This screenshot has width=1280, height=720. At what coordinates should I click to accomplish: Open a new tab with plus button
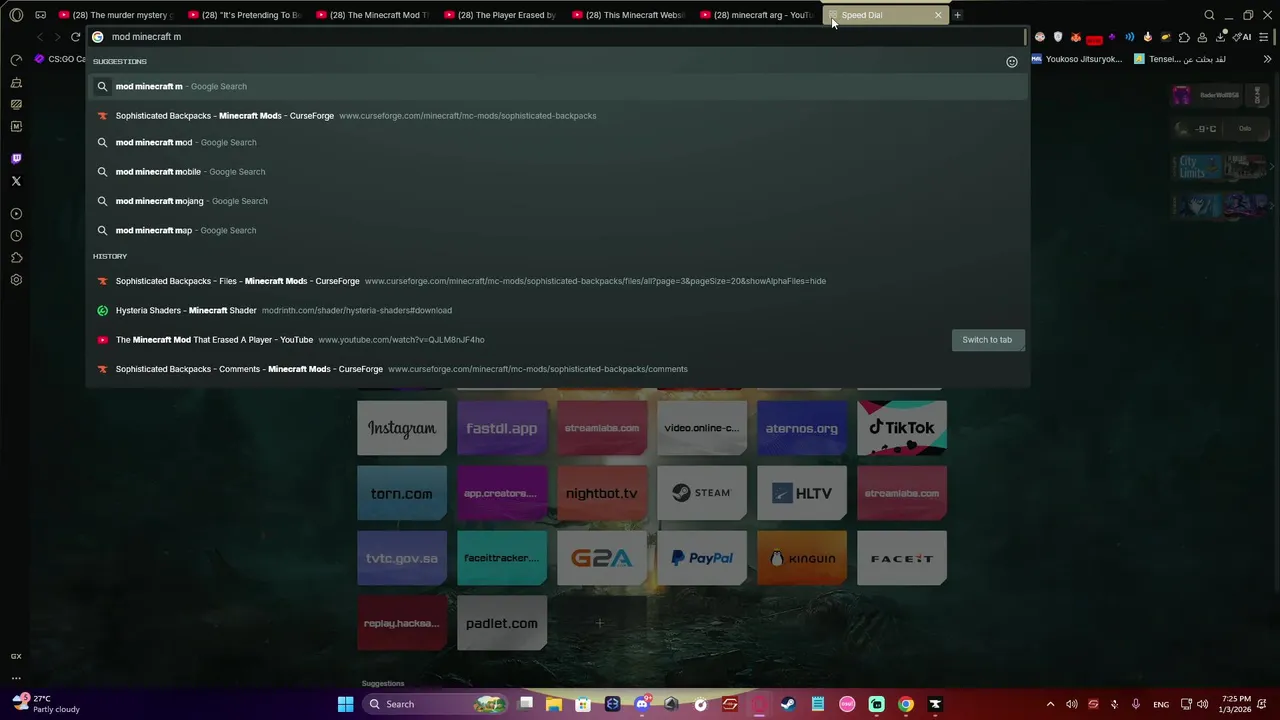coord(957,15)
